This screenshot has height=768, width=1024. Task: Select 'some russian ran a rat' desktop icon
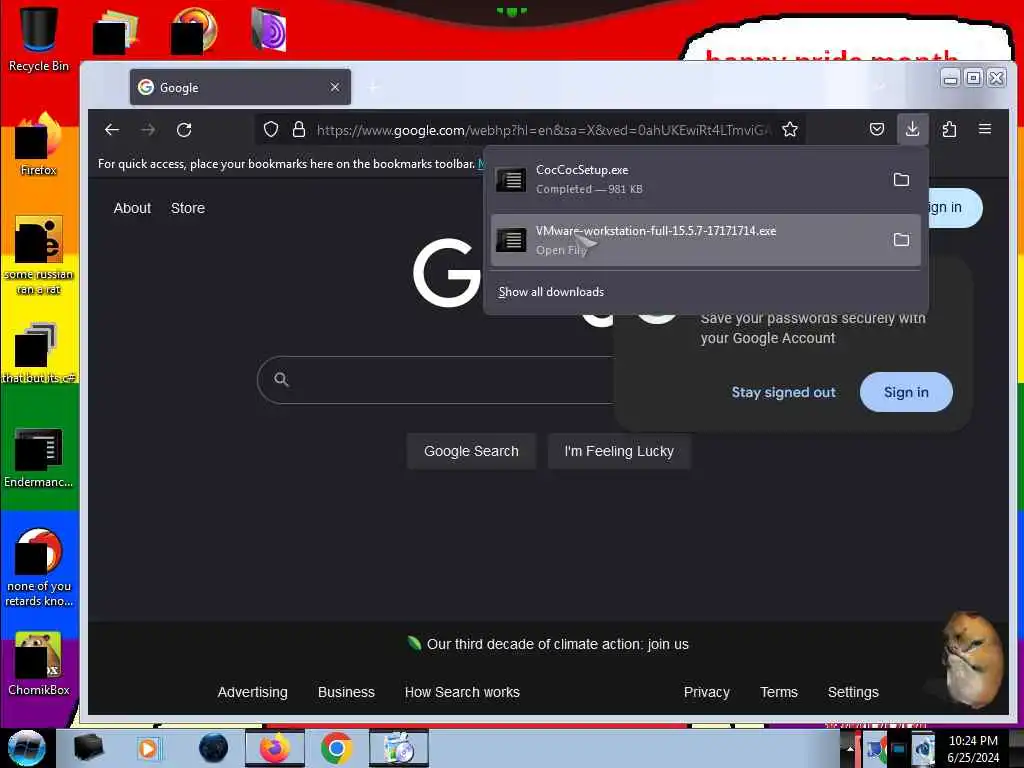click(39, 255)
